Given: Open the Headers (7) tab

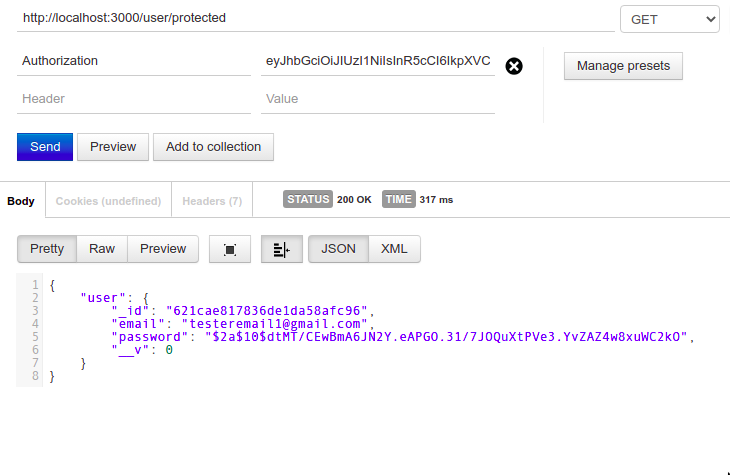Looking at the screenshot, I should [212, 201].
